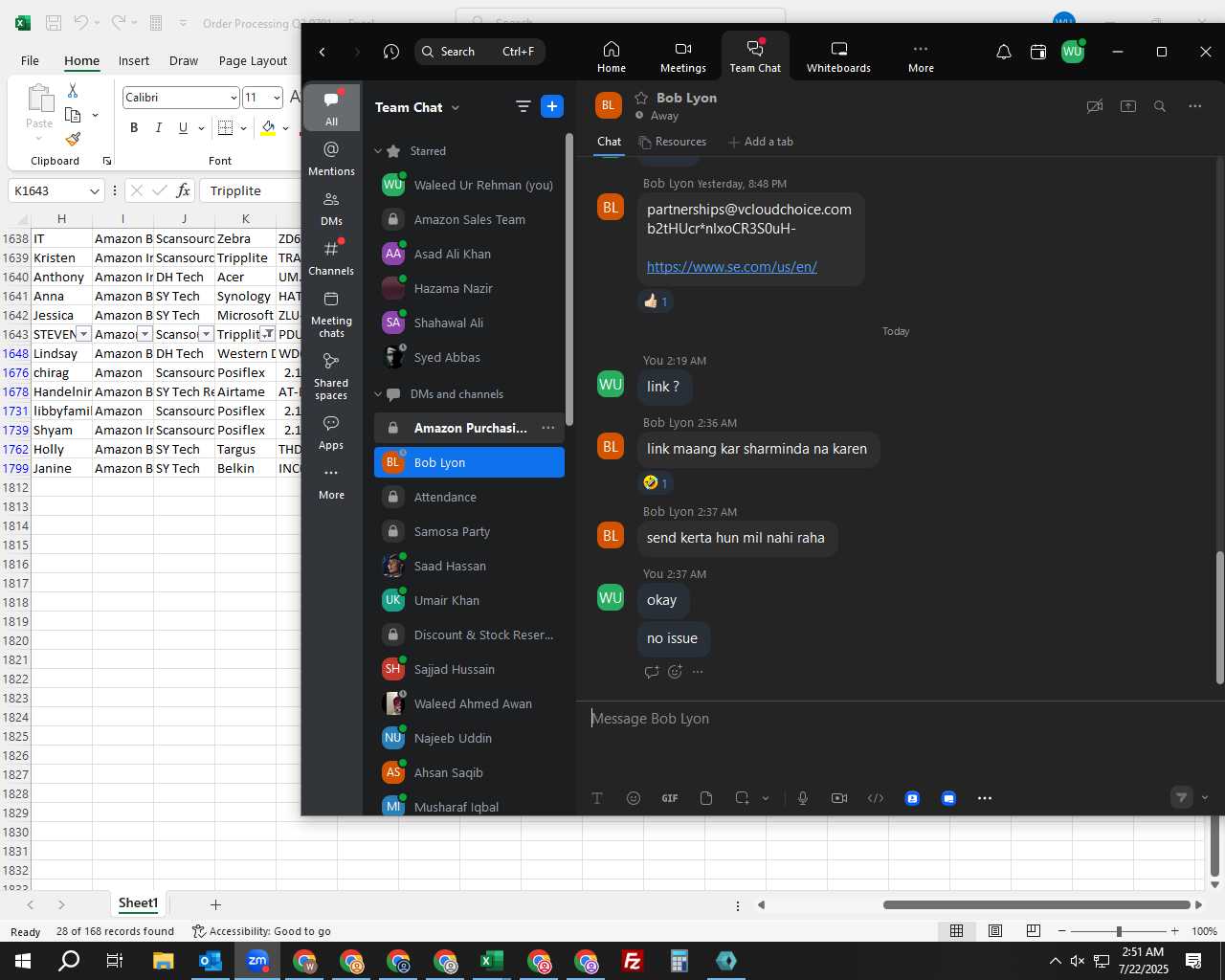Open filter dropdown on STEVEN cell
Screen dimensions: 1225x980
coord(83,334)
